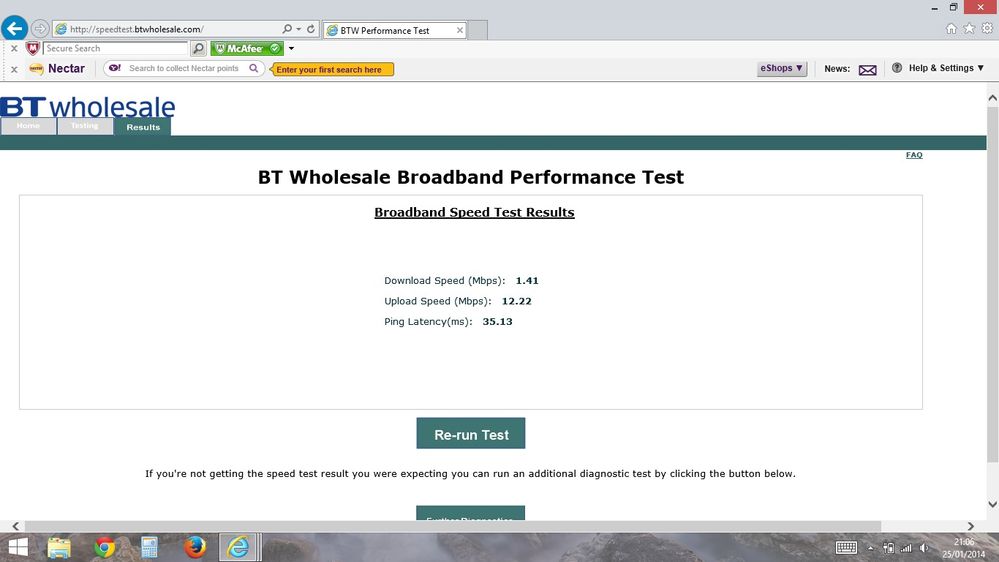Open the eShops dropdown
Screen dimensions: 999x562
pyautogui.click(x=782, y=68)
